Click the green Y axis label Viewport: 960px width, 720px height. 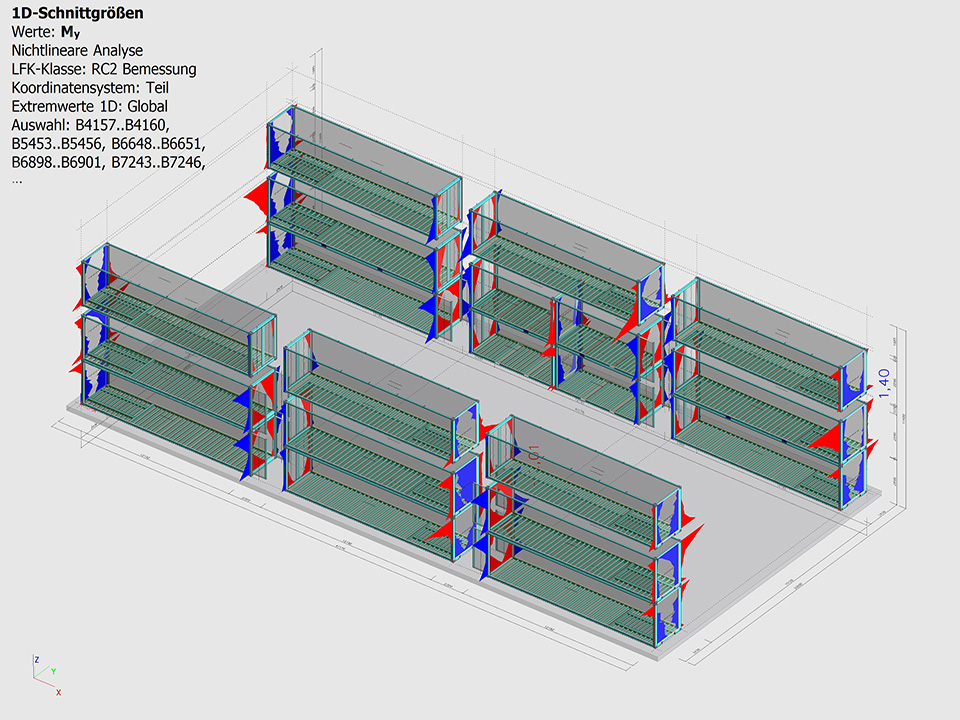click(x=52, y=671)
